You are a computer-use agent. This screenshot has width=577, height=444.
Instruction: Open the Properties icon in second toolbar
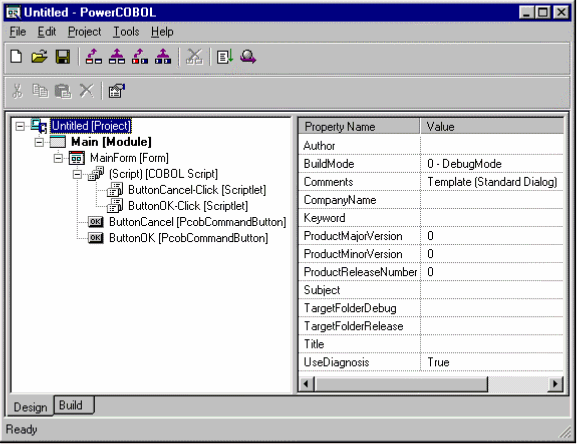117,91
